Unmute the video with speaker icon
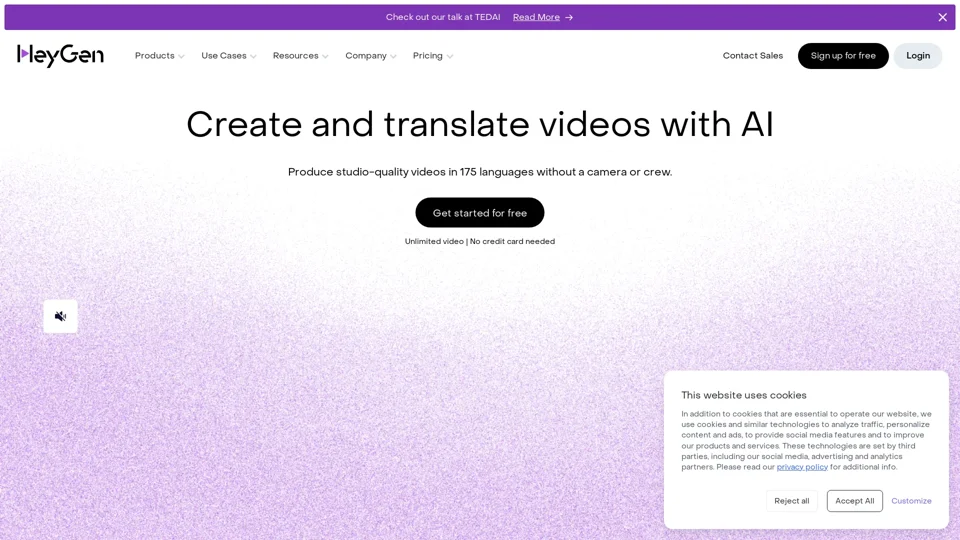The width and height of the screenshot is (960, 540). 60,317
